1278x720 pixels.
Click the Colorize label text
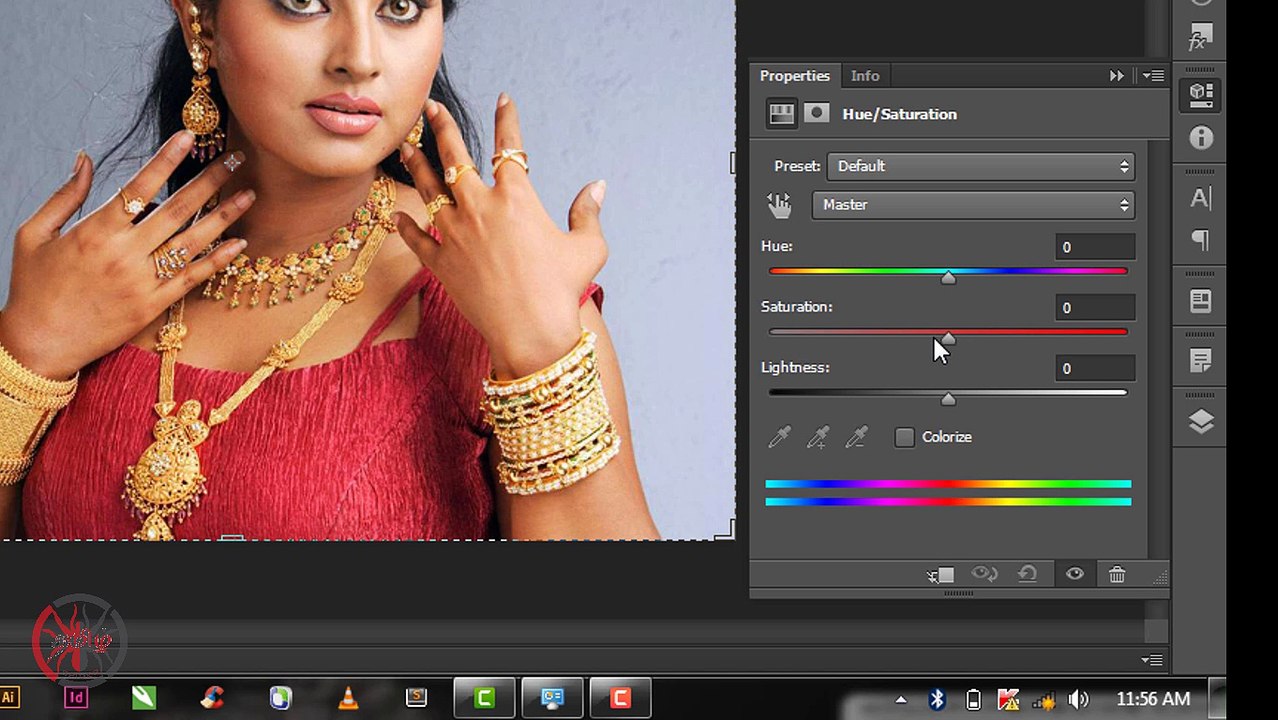click(x=946, y=437)
